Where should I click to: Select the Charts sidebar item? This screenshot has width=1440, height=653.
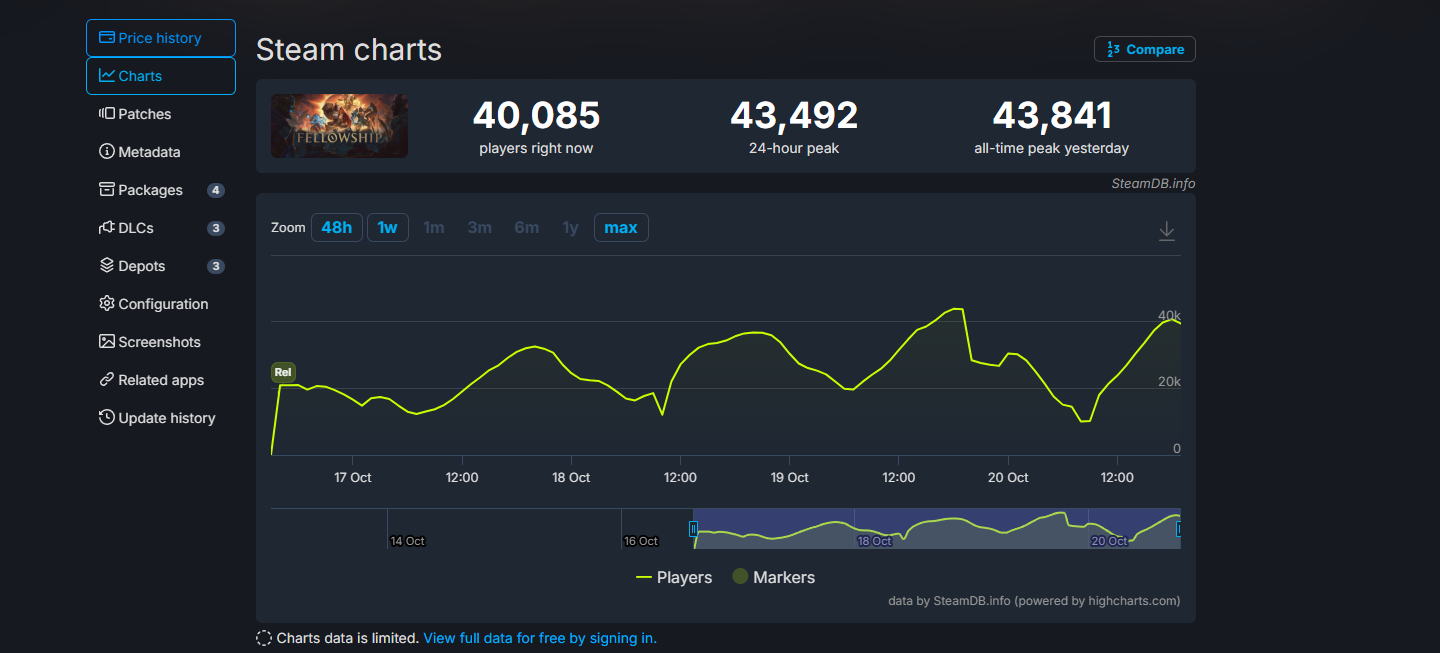point(161,76)
